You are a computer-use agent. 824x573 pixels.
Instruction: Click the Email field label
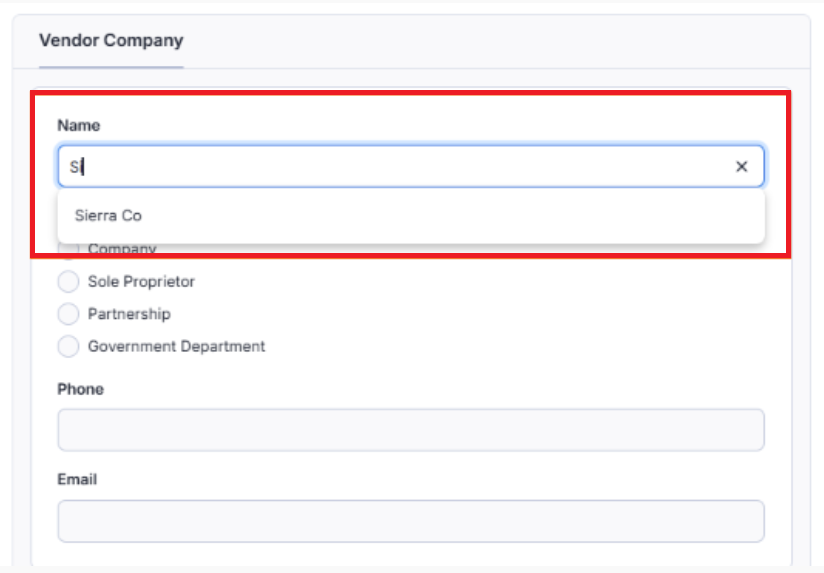pos(77,479)
